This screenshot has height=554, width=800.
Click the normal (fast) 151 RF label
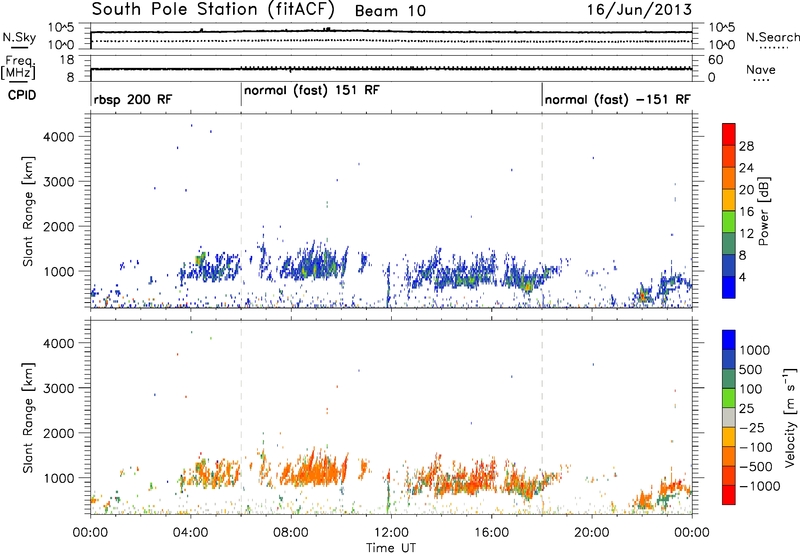312,90
